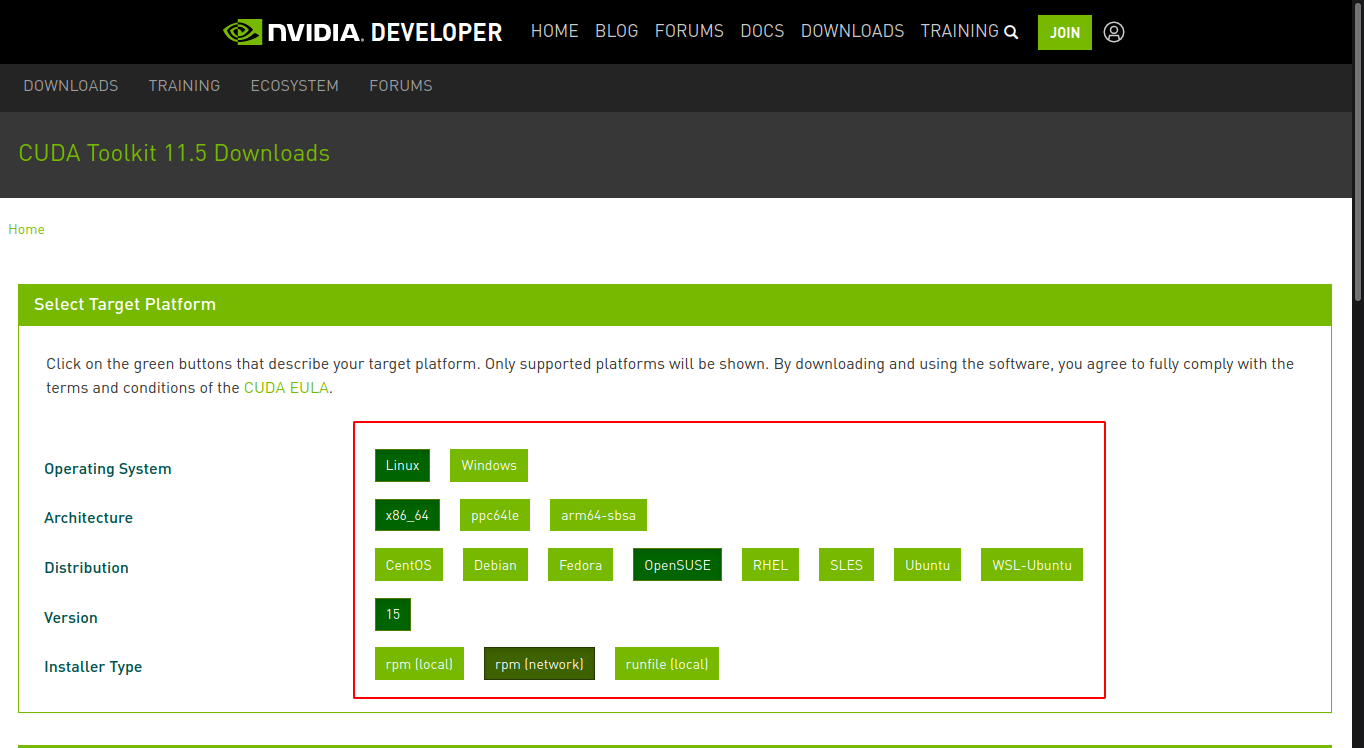Click the green JOIN button
The height and width of the screenshot is (748, 1364).
(1065, 32)
